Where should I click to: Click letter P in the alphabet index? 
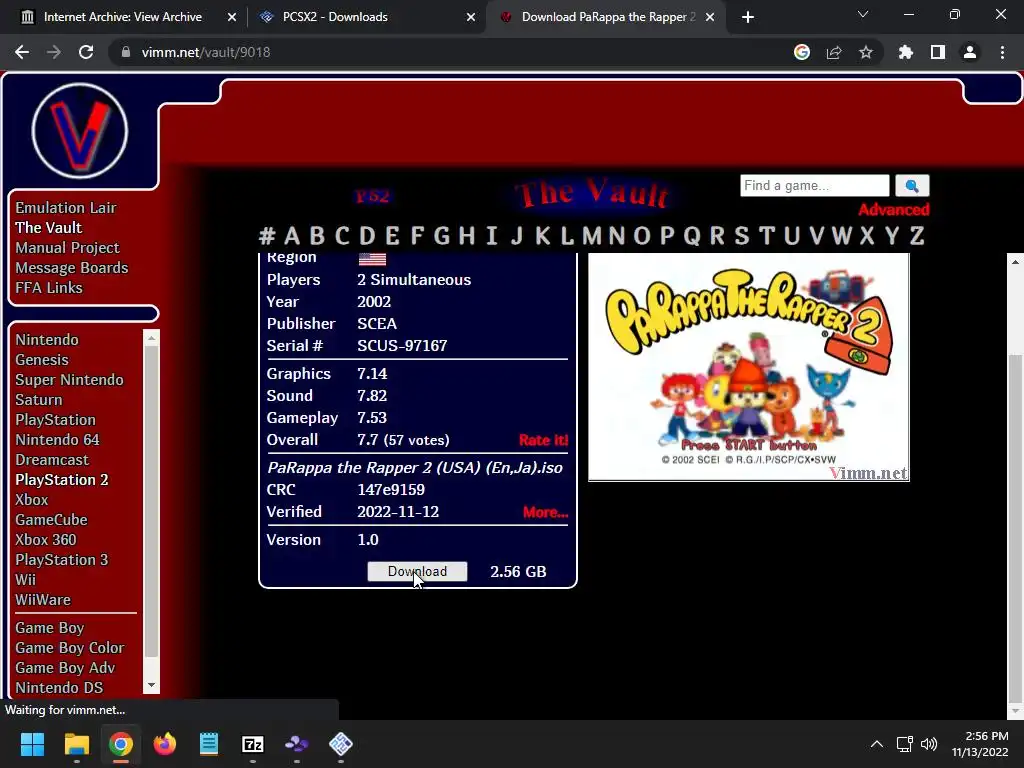point(666,236)
